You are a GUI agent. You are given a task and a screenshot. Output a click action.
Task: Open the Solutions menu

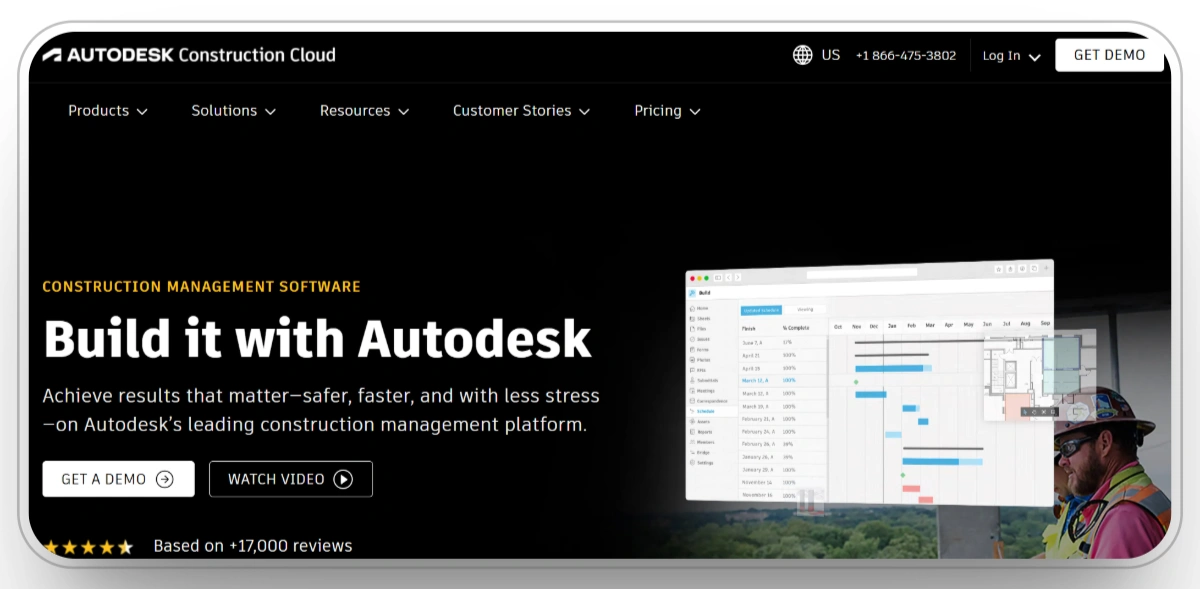click(x=234, y=111)
